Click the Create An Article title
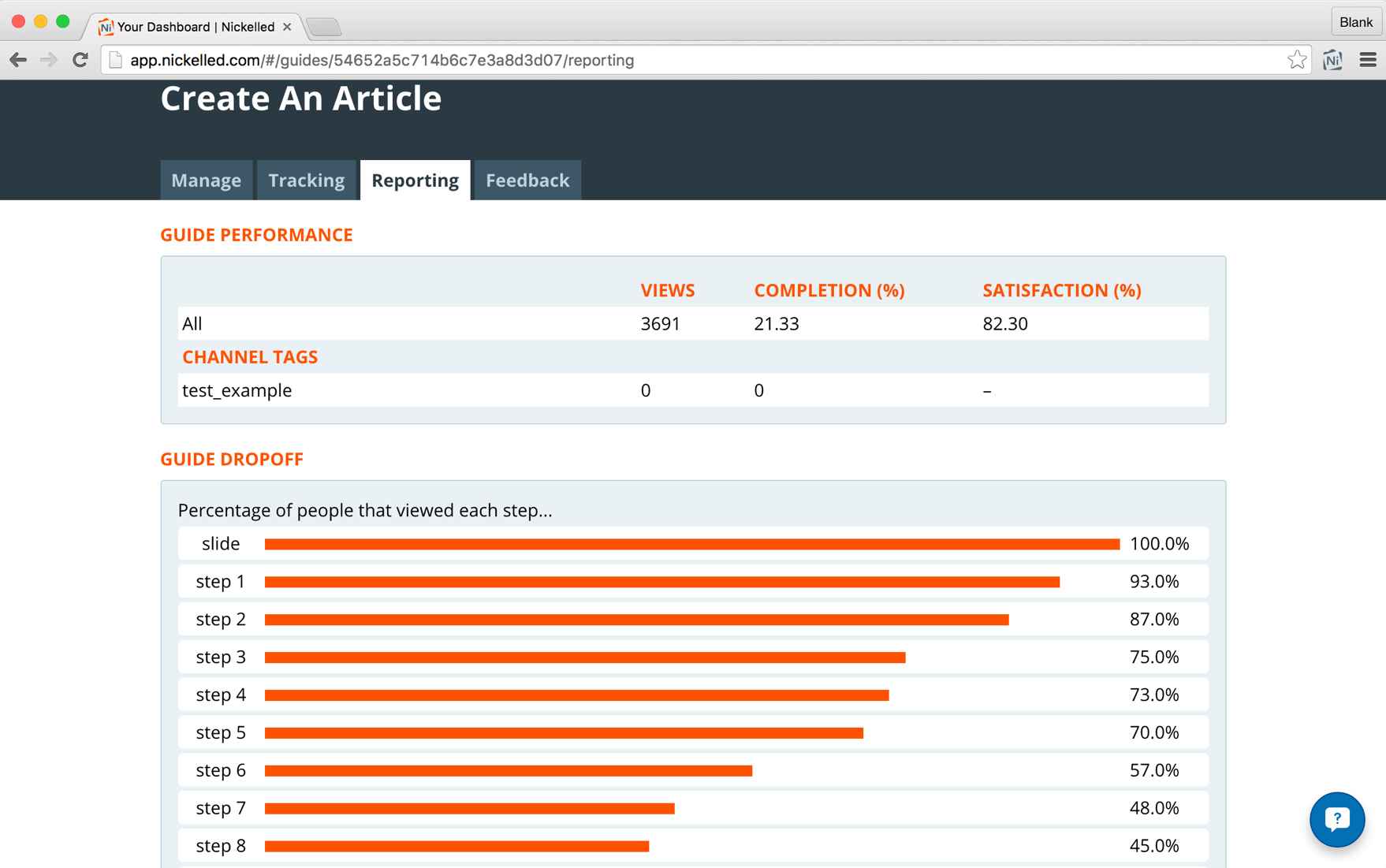Image resolution: width=1386 pixels, height=868 pixels. click(x=301, y=99)
